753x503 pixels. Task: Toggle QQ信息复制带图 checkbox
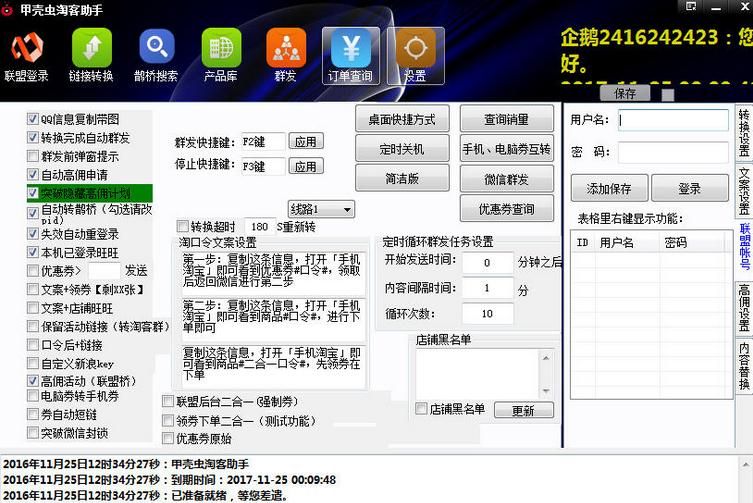pos(33,119)
